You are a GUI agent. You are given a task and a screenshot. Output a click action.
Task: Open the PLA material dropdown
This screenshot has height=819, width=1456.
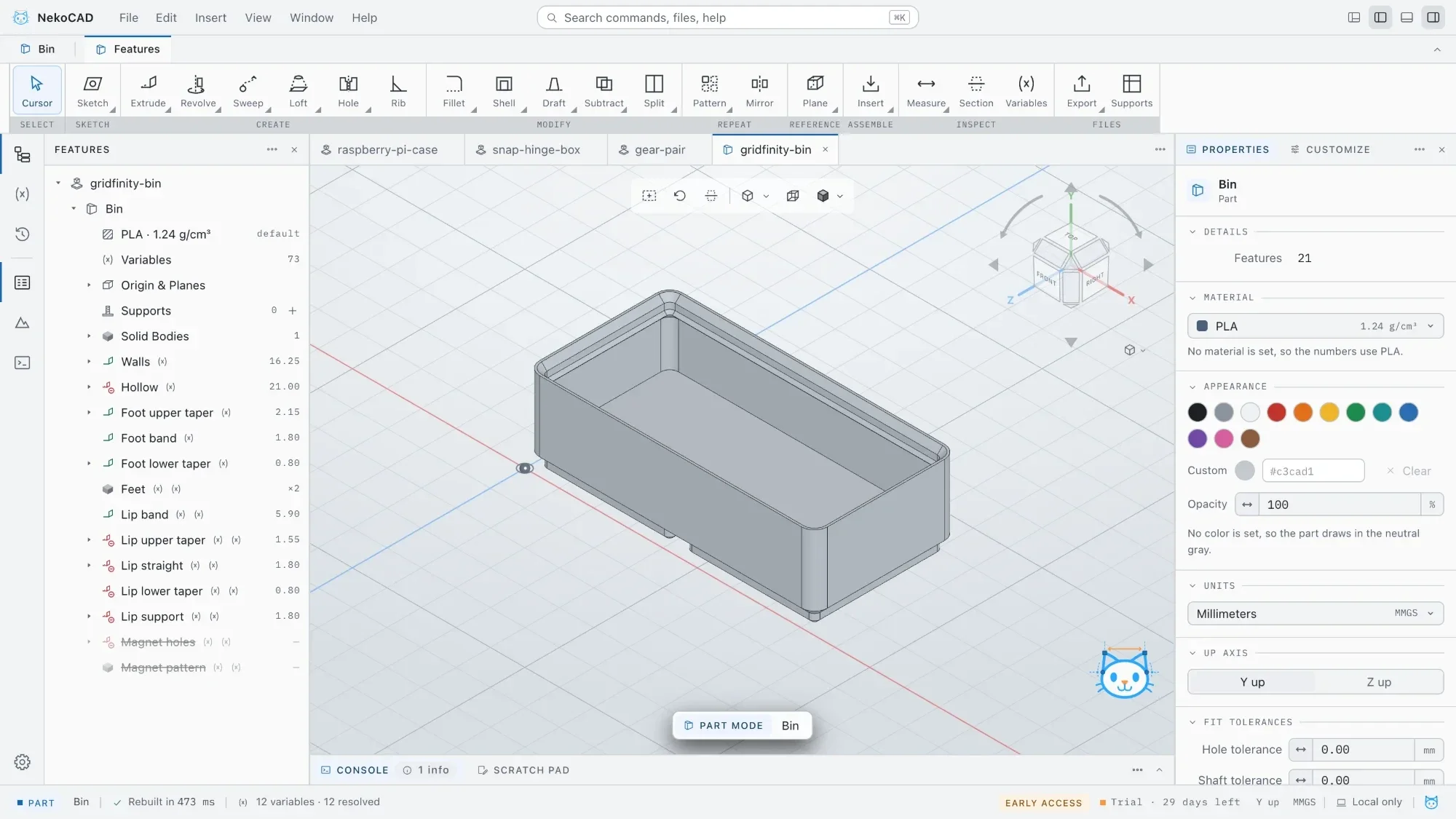click(1315, 326)
